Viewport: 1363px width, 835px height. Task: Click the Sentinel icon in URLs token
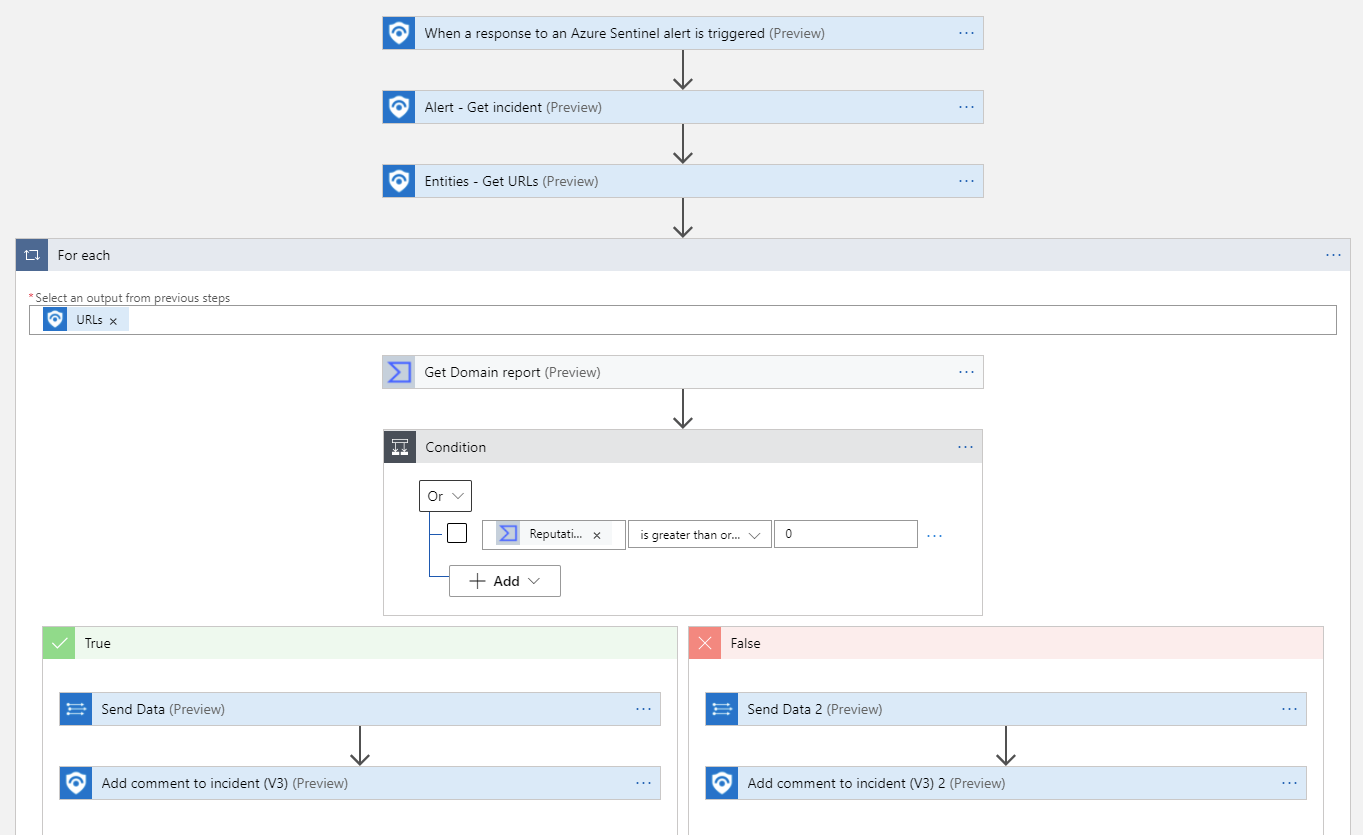pos(56,320)
